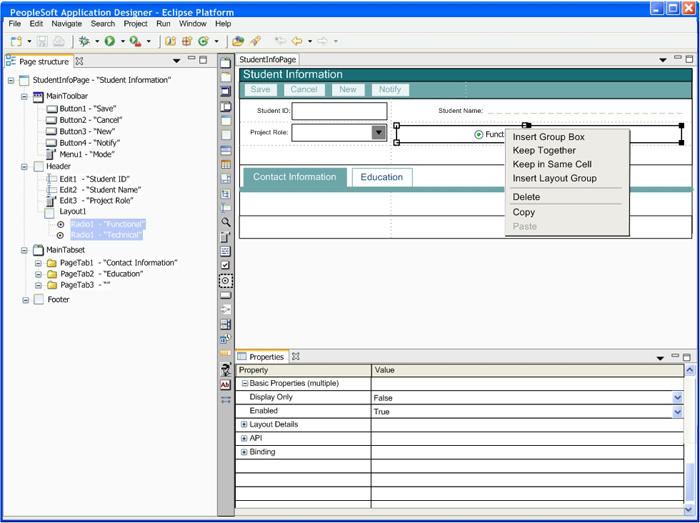This screenshot has width=700, height=523.
Task: Collapse the StudentInfoPage root tree node
Action: [x=12, y=81]
